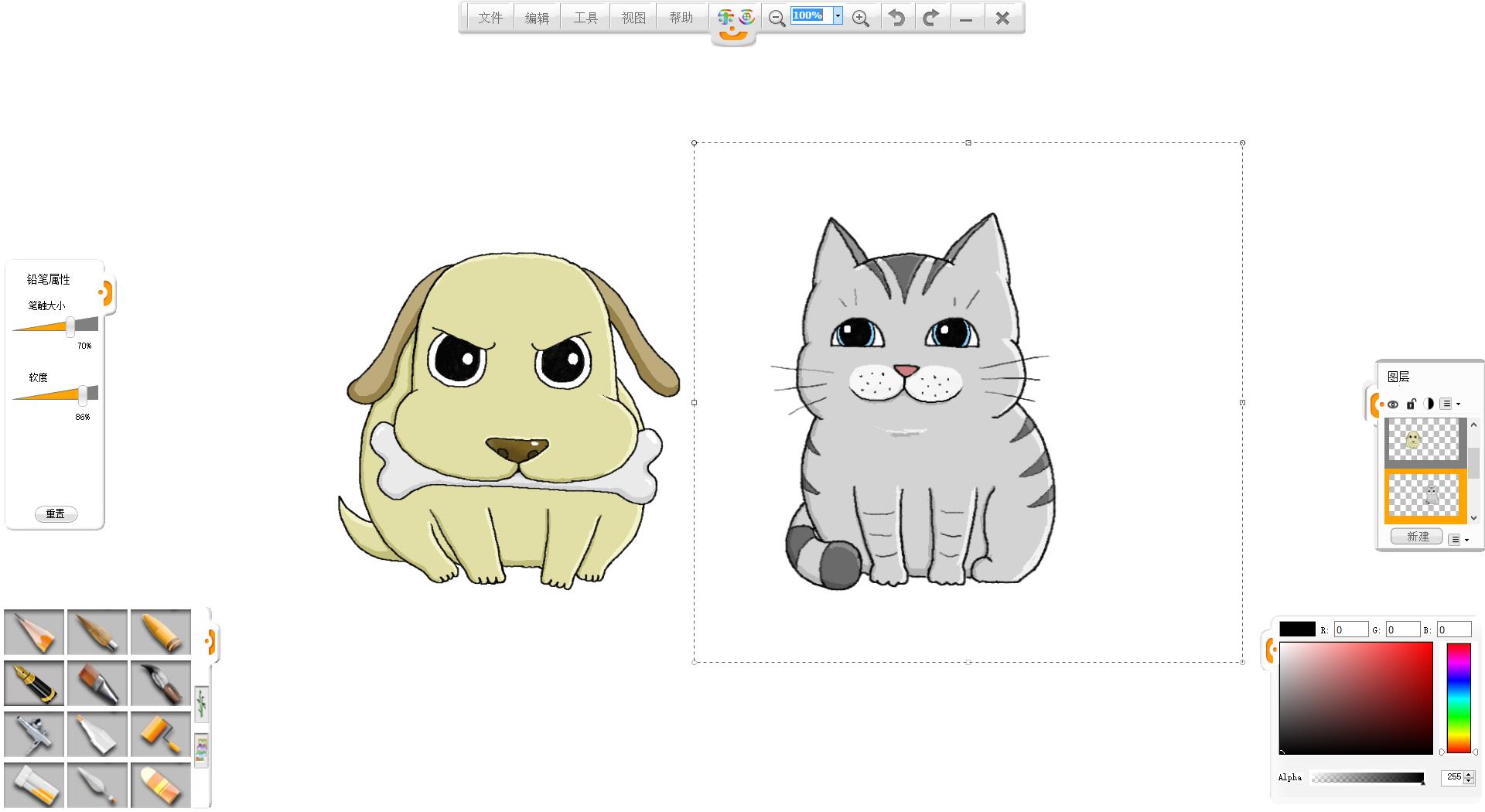Toggle layer visibility eye icon
1485x812 pixels.
[x=1393, y=404]
